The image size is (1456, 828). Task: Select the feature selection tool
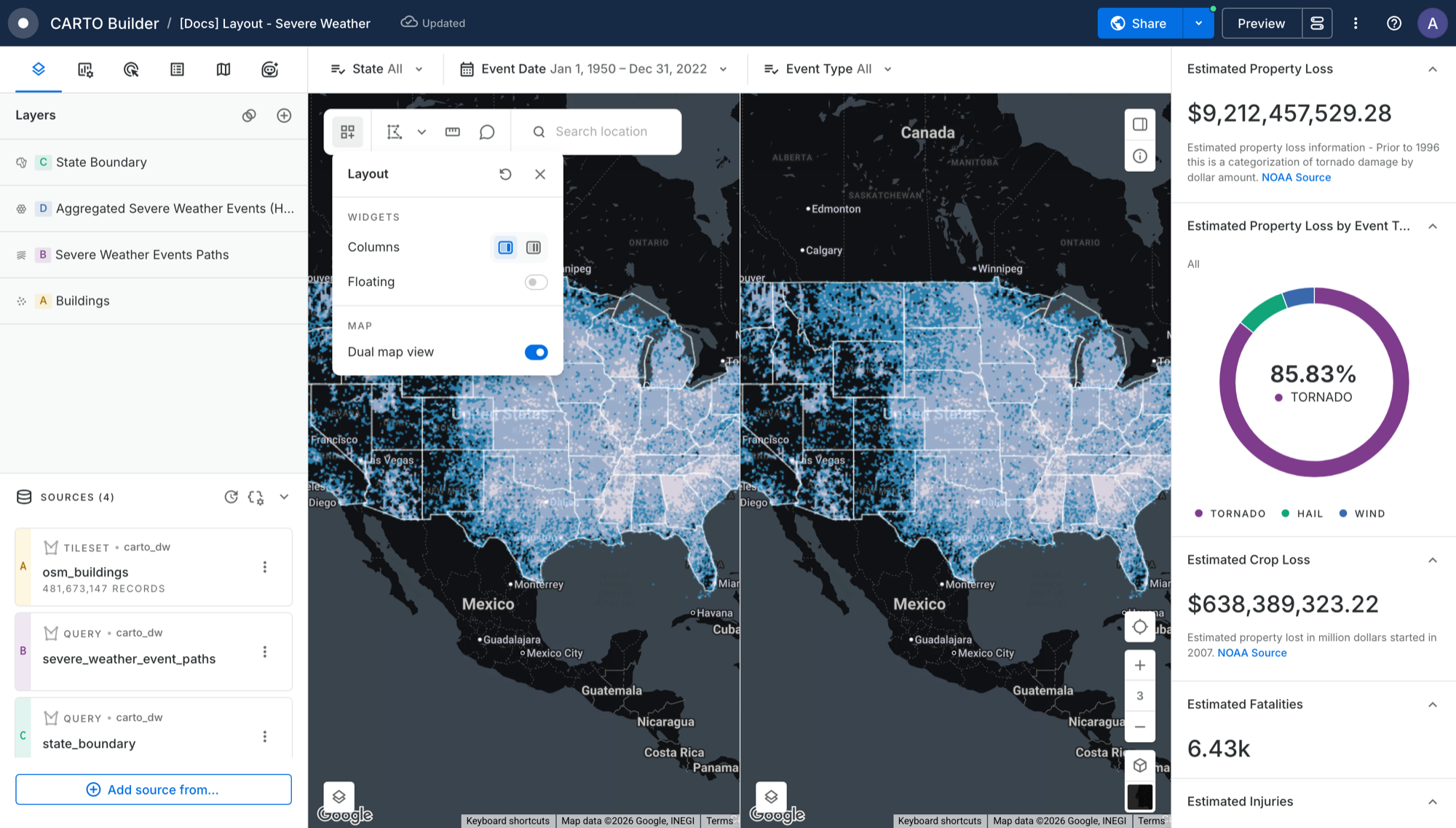395,132
